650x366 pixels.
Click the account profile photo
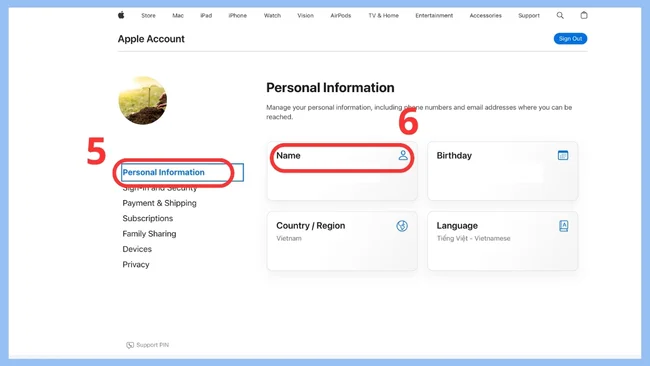click(x=143, y=100)
